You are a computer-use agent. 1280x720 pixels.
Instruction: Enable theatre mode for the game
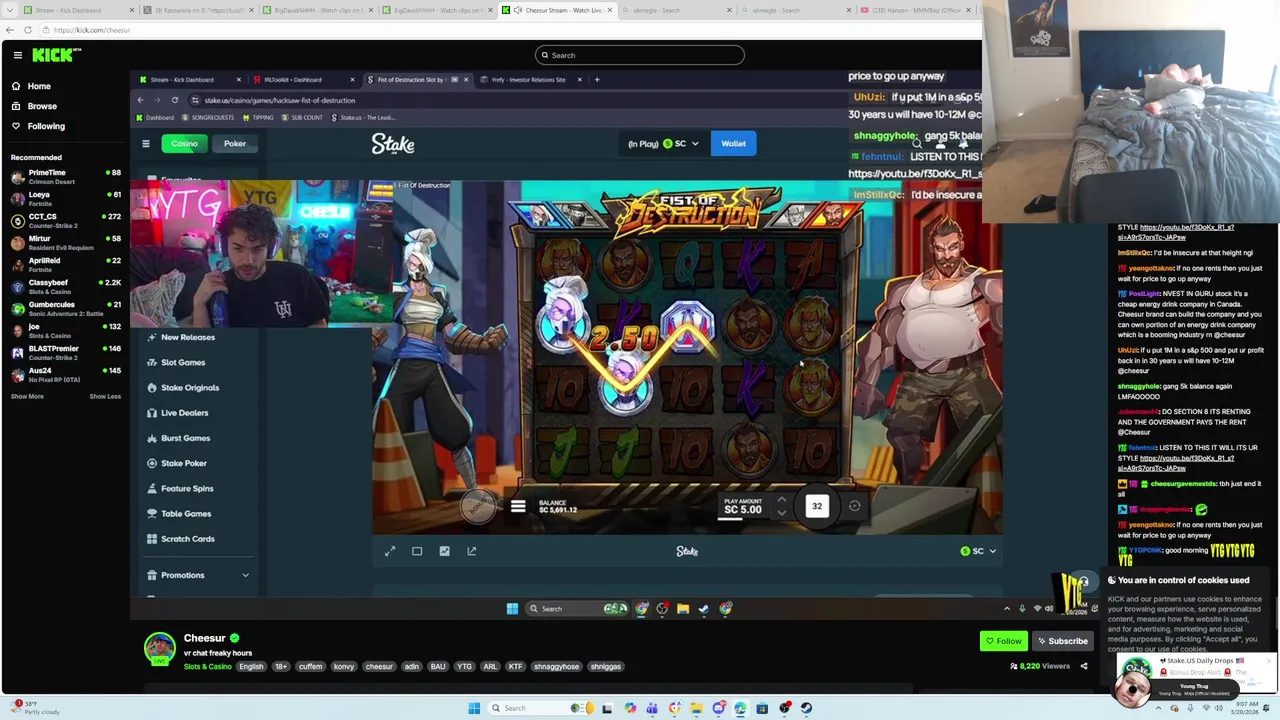(417, 551)
